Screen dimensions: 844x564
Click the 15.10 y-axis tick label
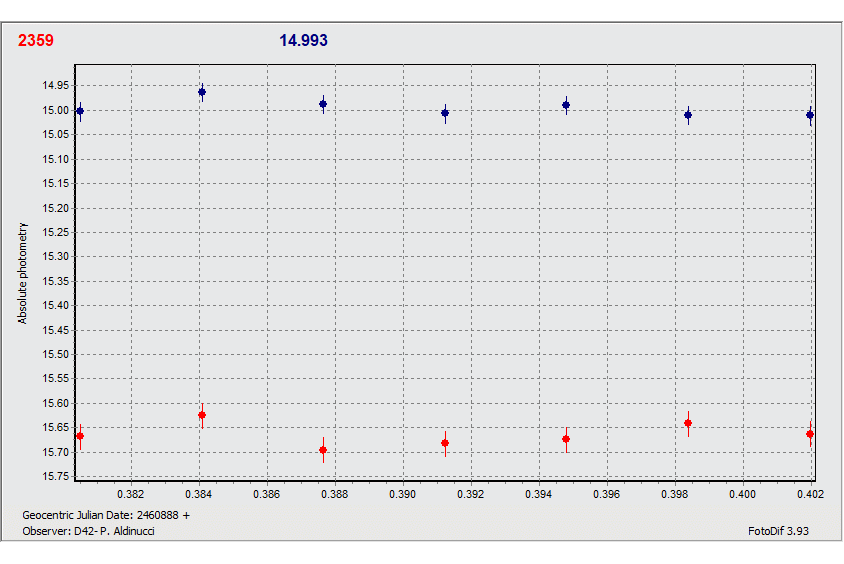(x=55, y=159)
